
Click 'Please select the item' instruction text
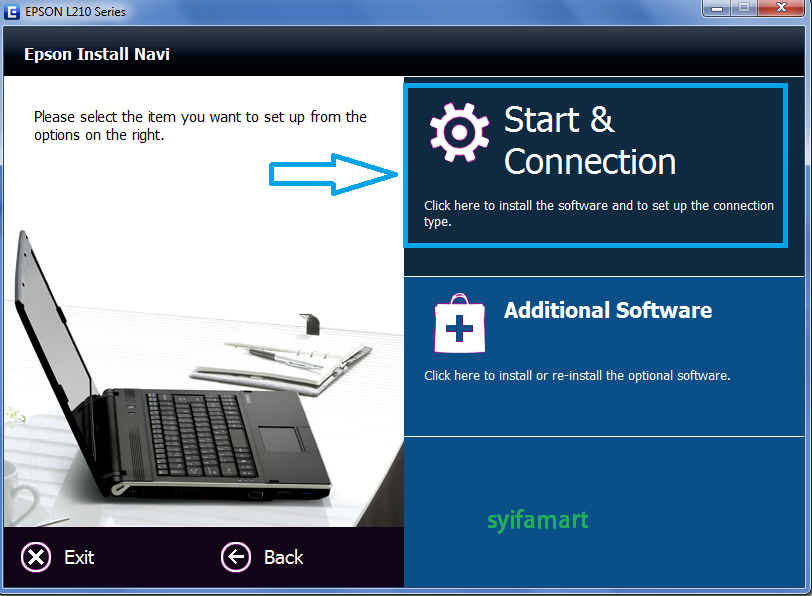coord(200,126)
